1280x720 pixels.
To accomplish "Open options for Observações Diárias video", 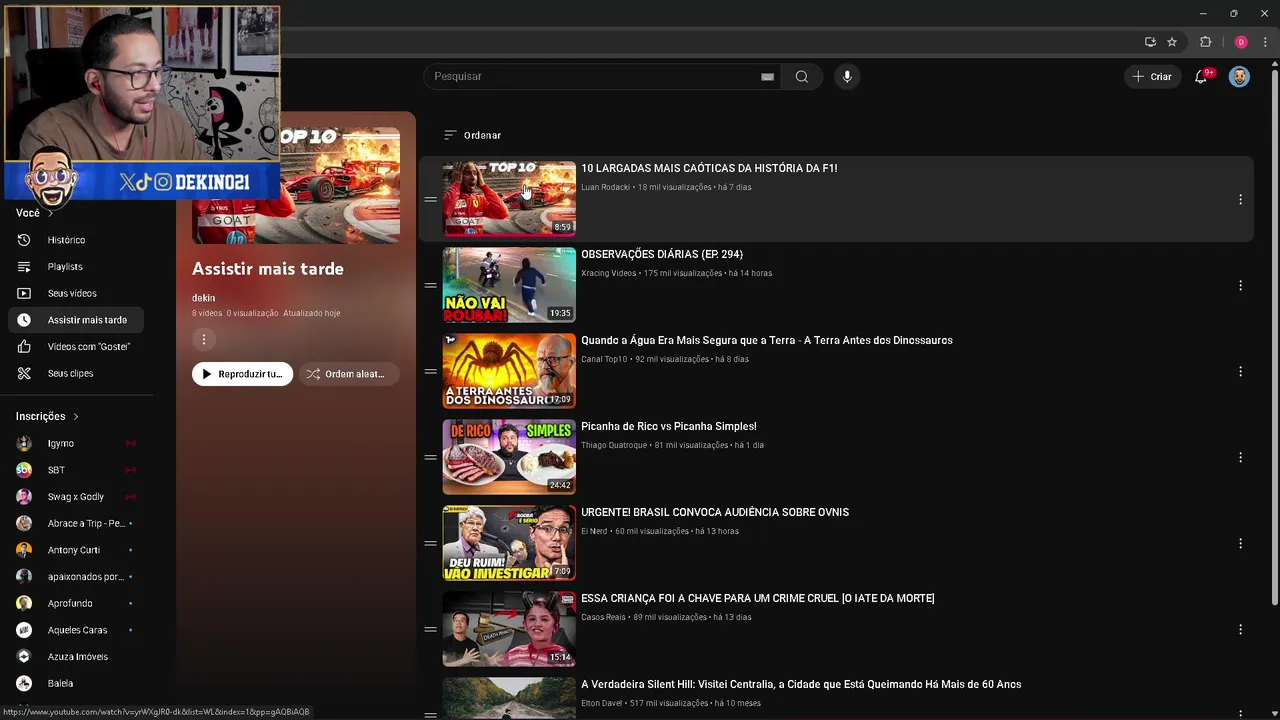I will click(1240, 286).
